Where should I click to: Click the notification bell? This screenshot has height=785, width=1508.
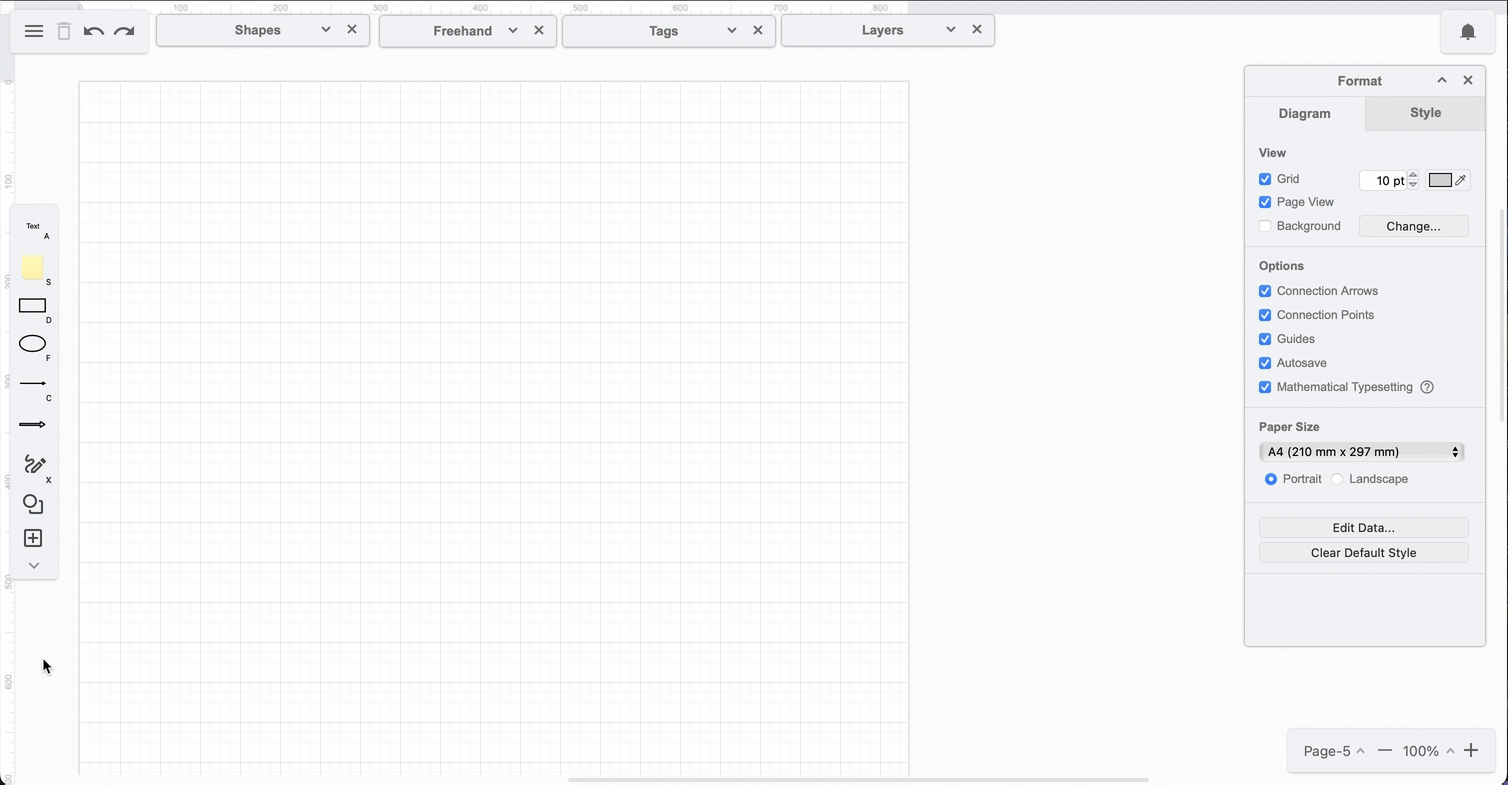1467,31
